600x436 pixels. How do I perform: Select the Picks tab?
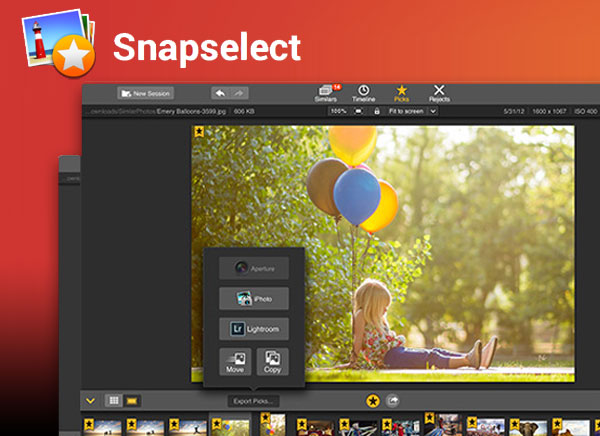[x=401, y=93]
